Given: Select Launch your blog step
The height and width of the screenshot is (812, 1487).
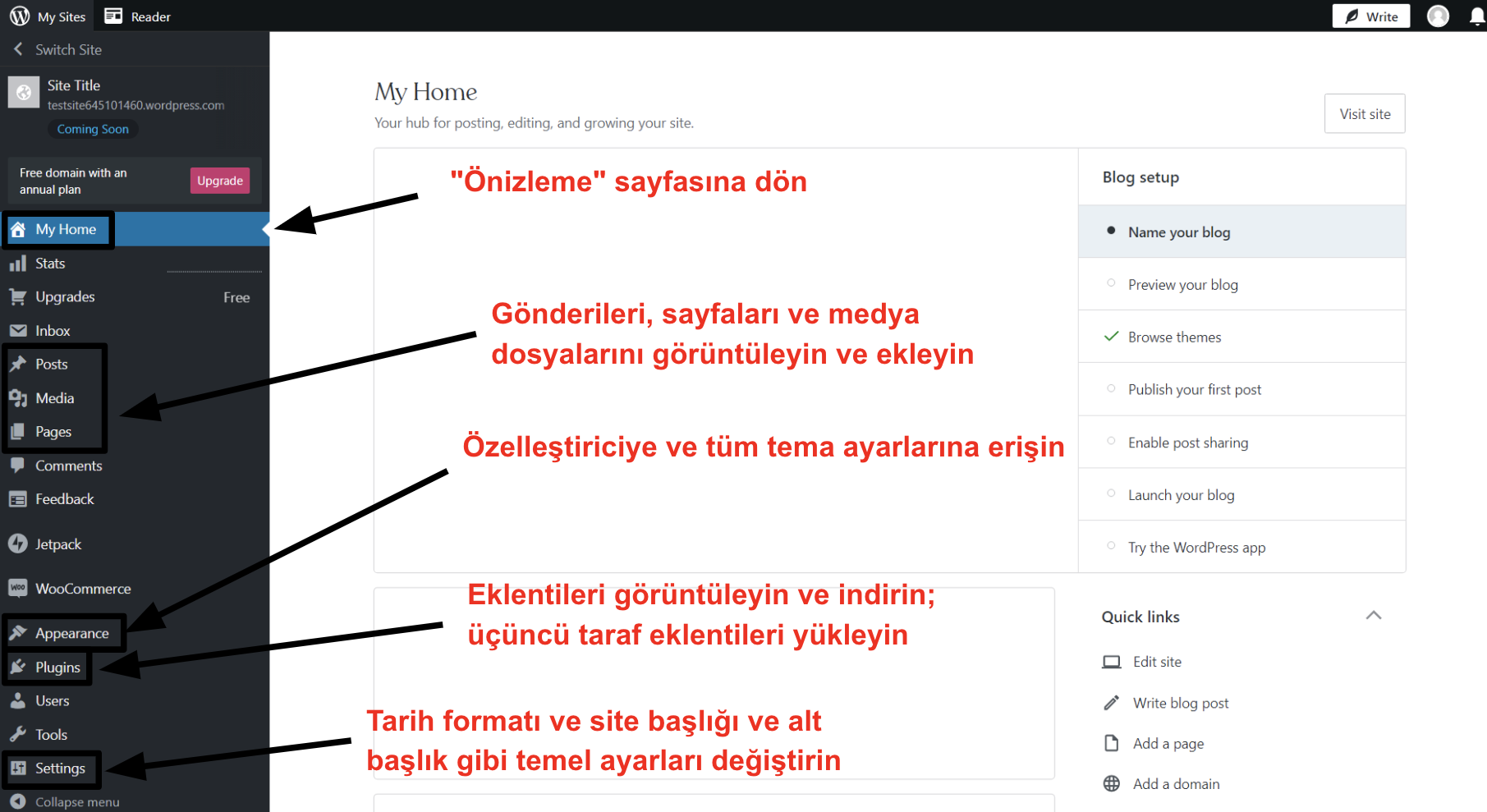Looking at the screenshot, I should [x=1241, y=495].
